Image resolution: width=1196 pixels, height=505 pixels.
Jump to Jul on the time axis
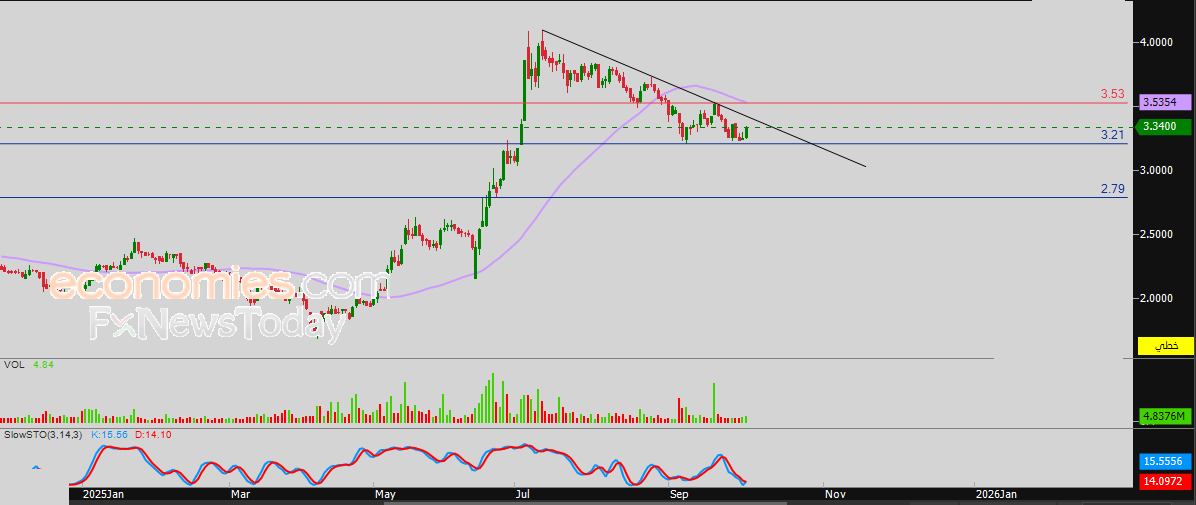tap(521, 494)
